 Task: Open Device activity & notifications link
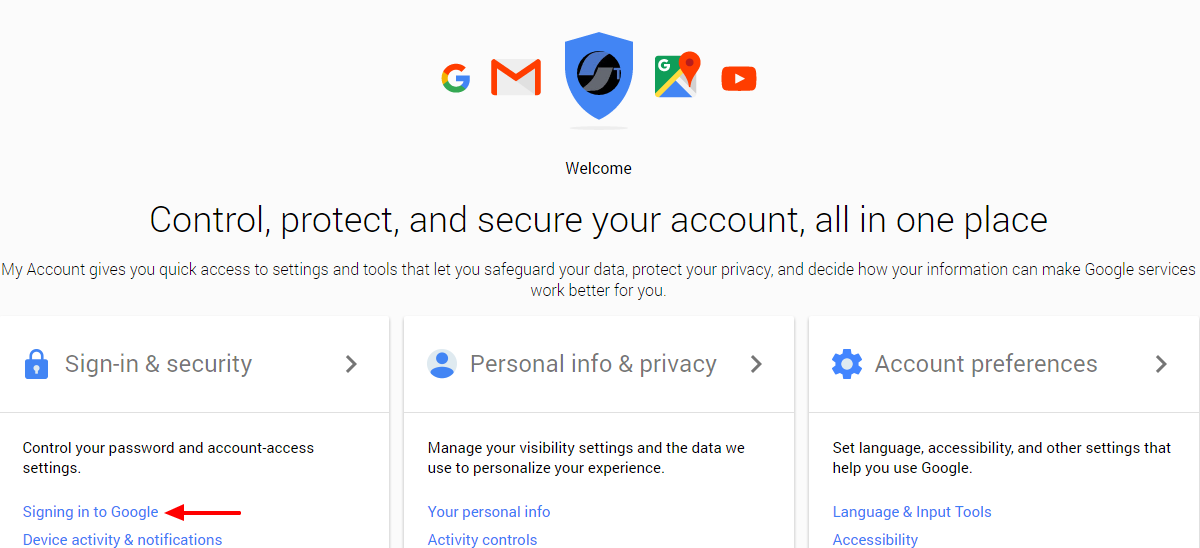[x=122, y=540]
